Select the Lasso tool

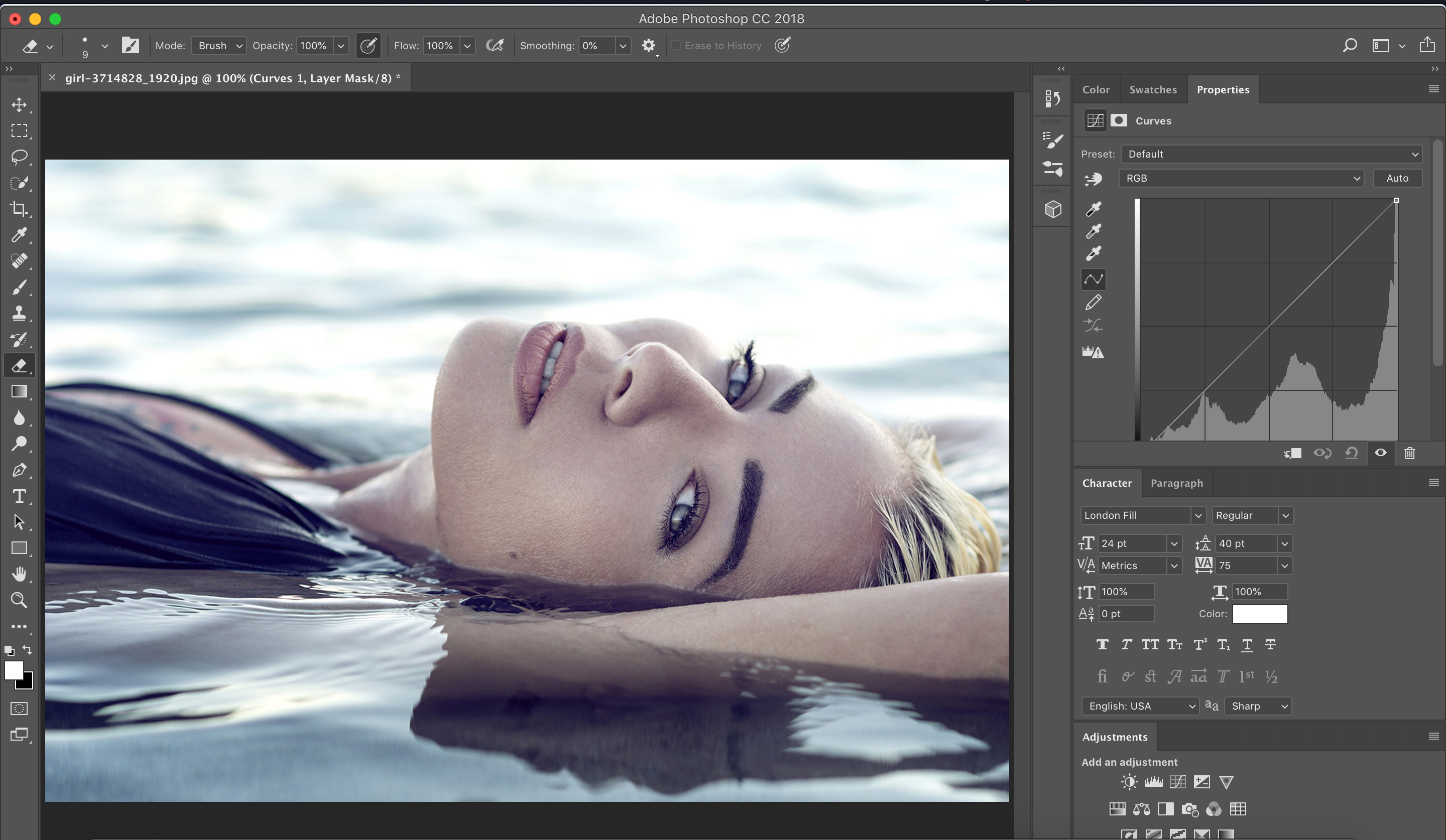click(19, 157)
